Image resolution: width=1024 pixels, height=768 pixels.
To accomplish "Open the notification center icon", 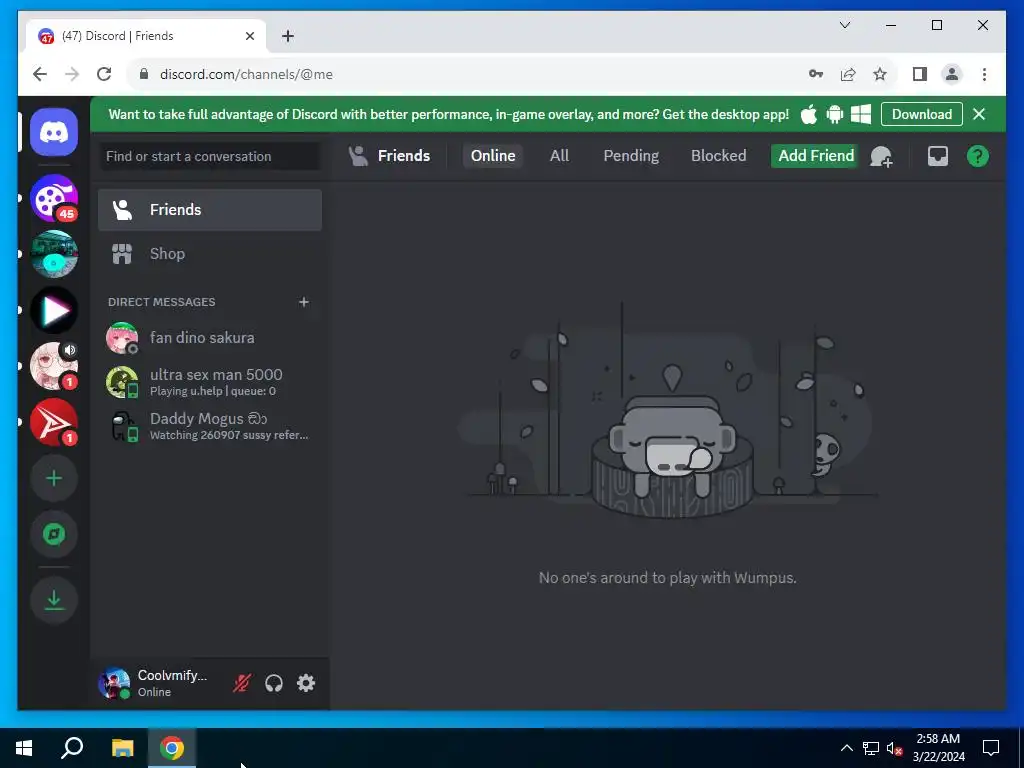I will pyautogui.click(x=991, y=748).
